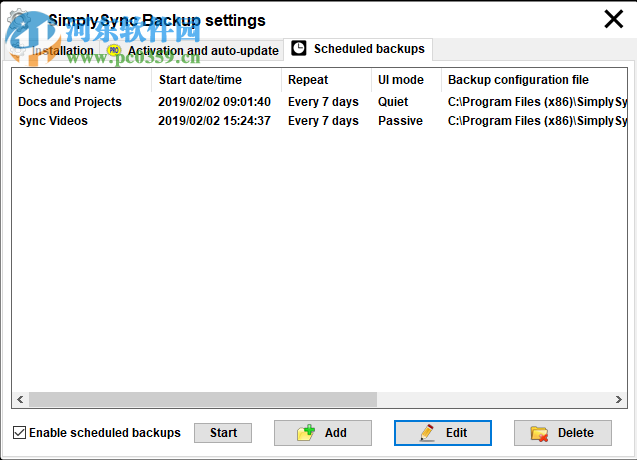
Task: Click the pencil icon on Edit button
Action: [427, 433]
